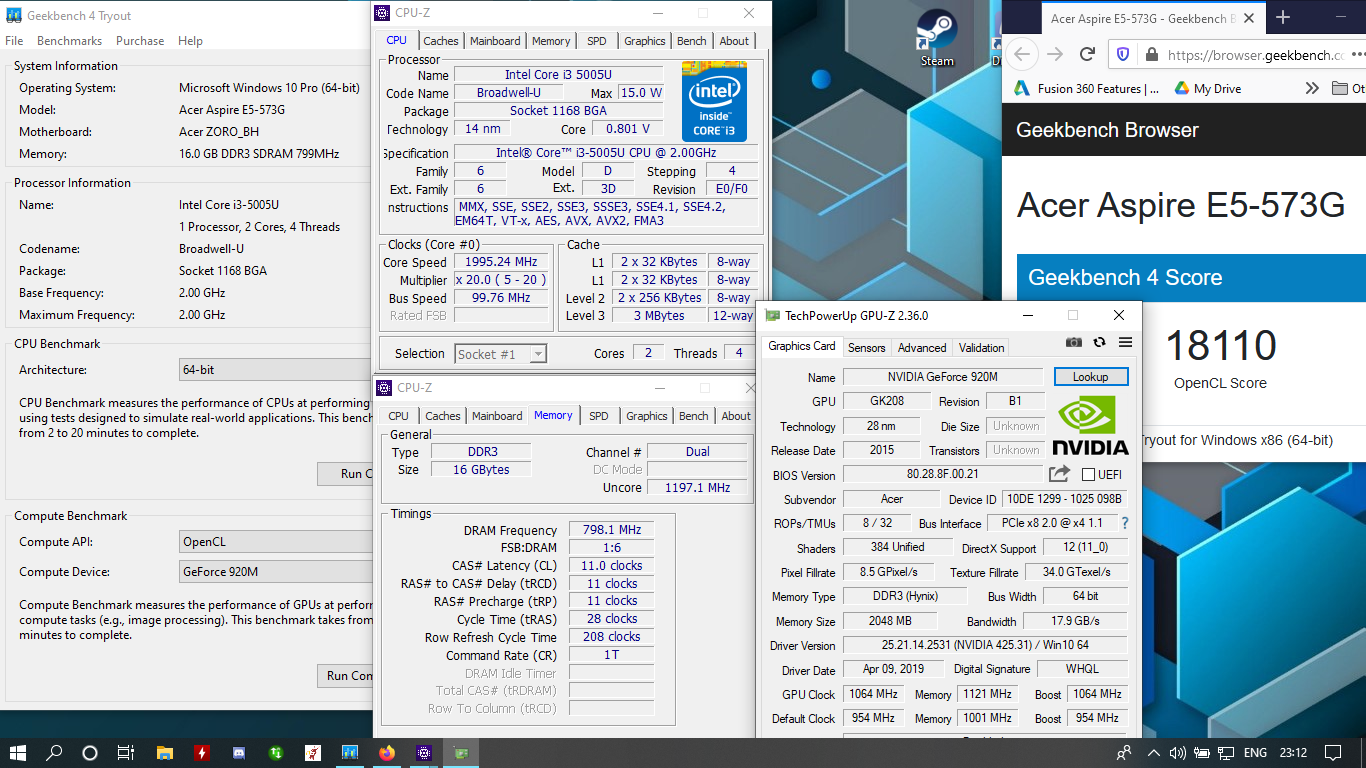Click the Geekbench Browser header link

click(1107, 130)
